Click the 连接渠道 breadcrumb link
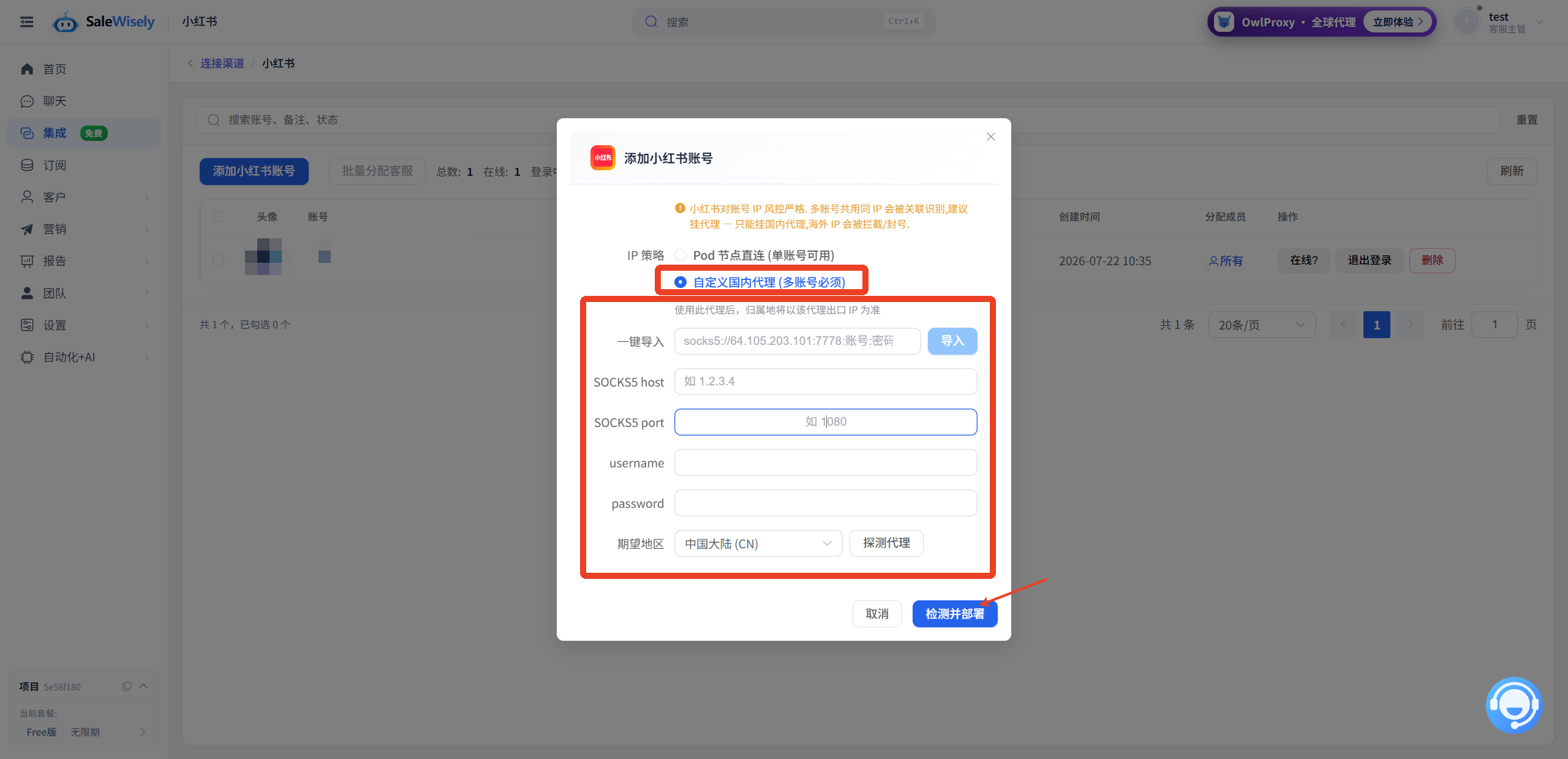The image size is (1568, 759). 222,63
